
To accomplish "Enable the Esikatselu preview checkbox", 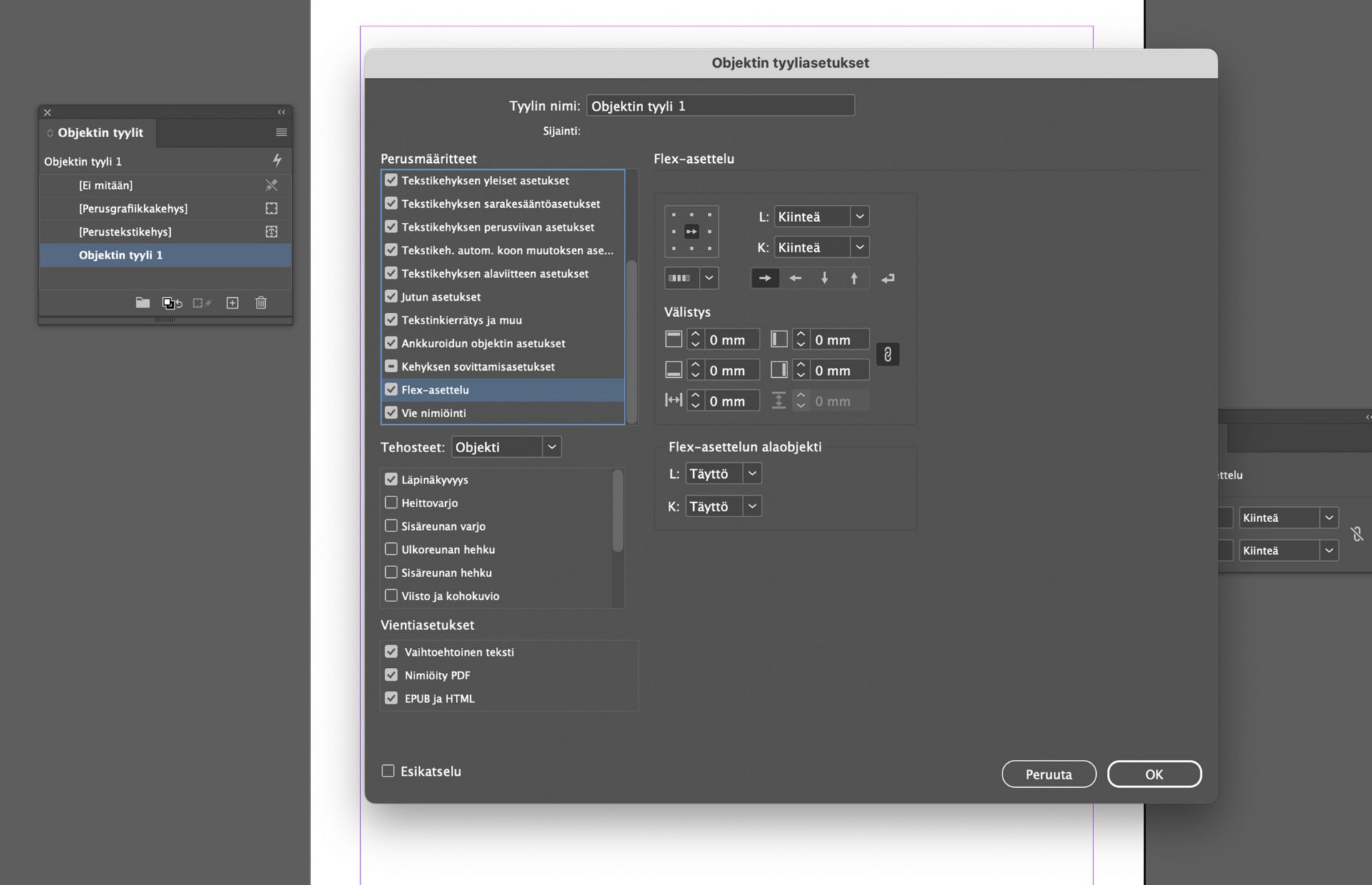I will point(388,771).
